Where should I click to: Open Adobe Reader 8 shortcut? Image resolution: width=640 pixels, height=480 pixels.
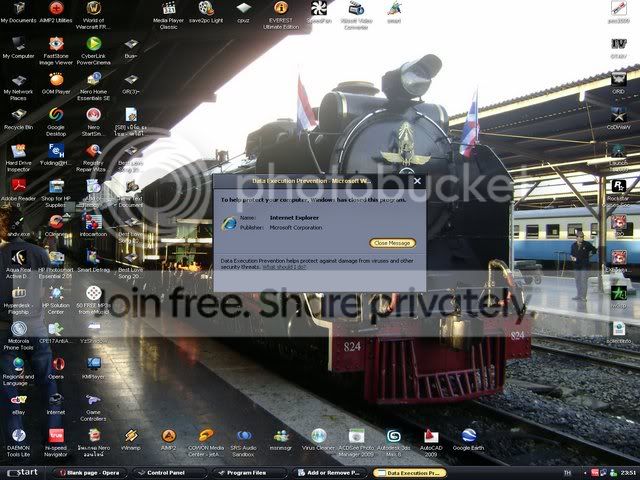pos(18,186)
